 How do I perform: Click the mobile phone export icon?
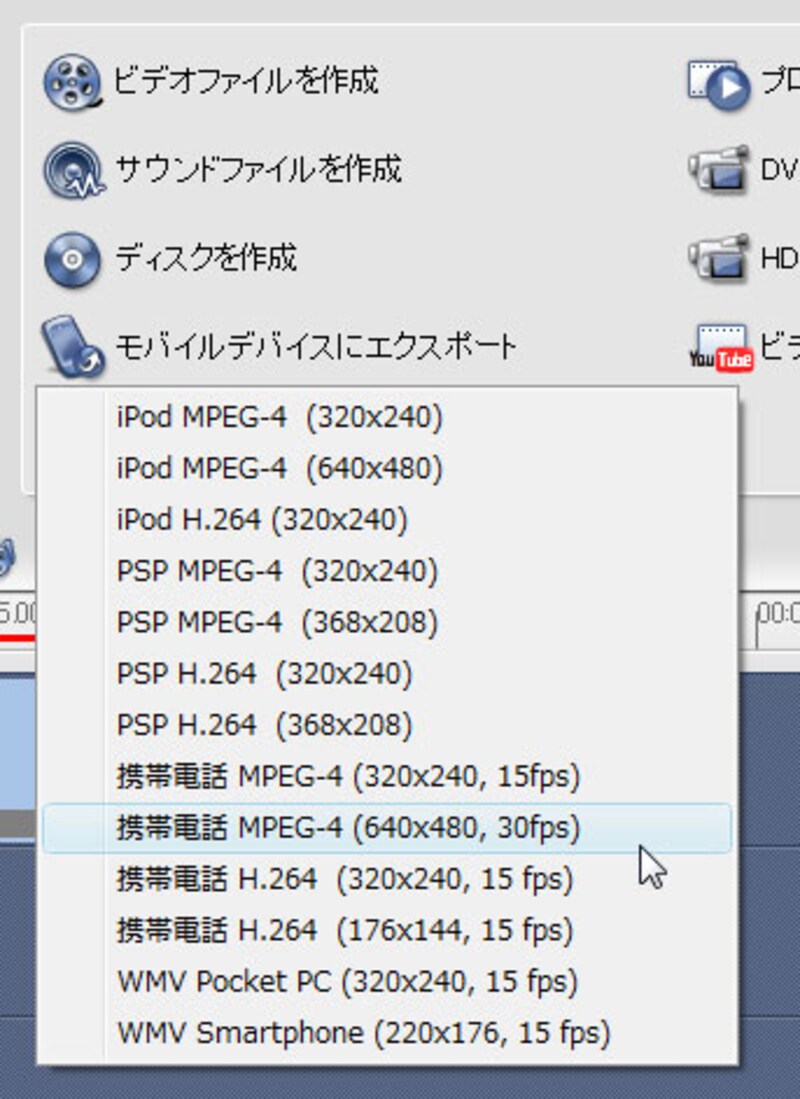click(73, 346)
